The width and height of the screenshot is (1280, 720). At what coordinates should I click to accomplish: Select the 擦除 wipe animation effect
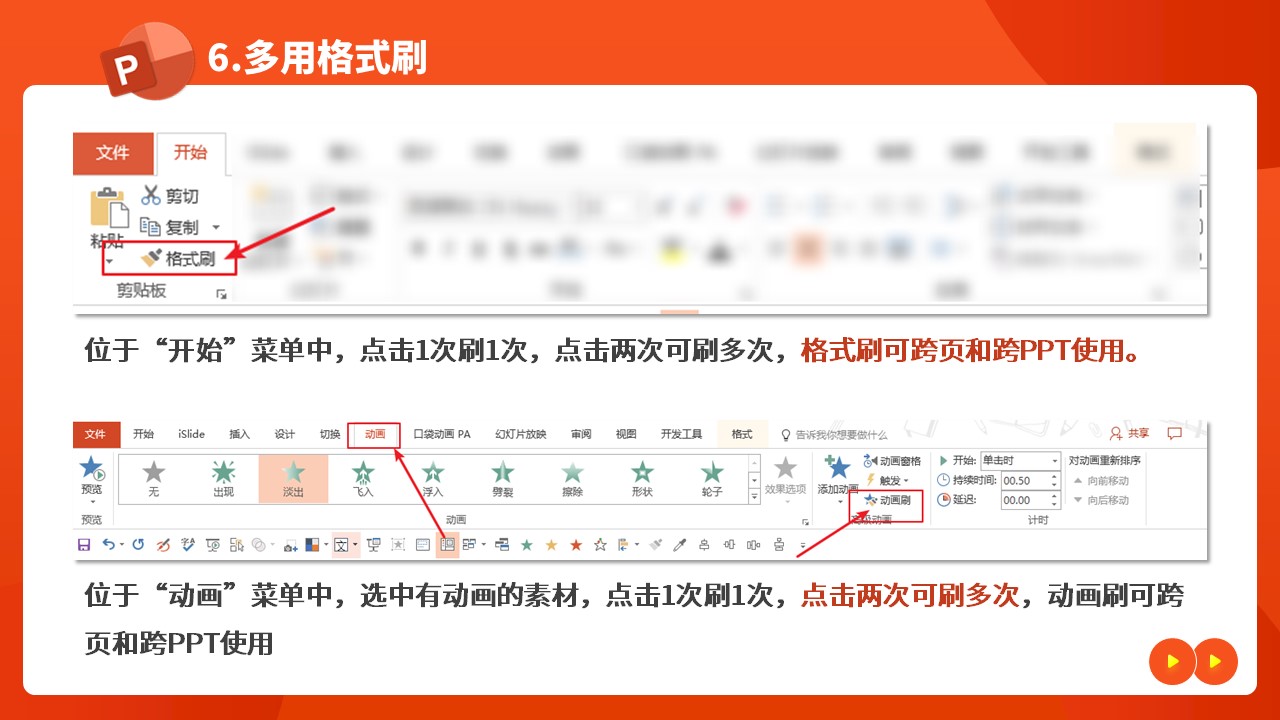(x=572, y=479)
